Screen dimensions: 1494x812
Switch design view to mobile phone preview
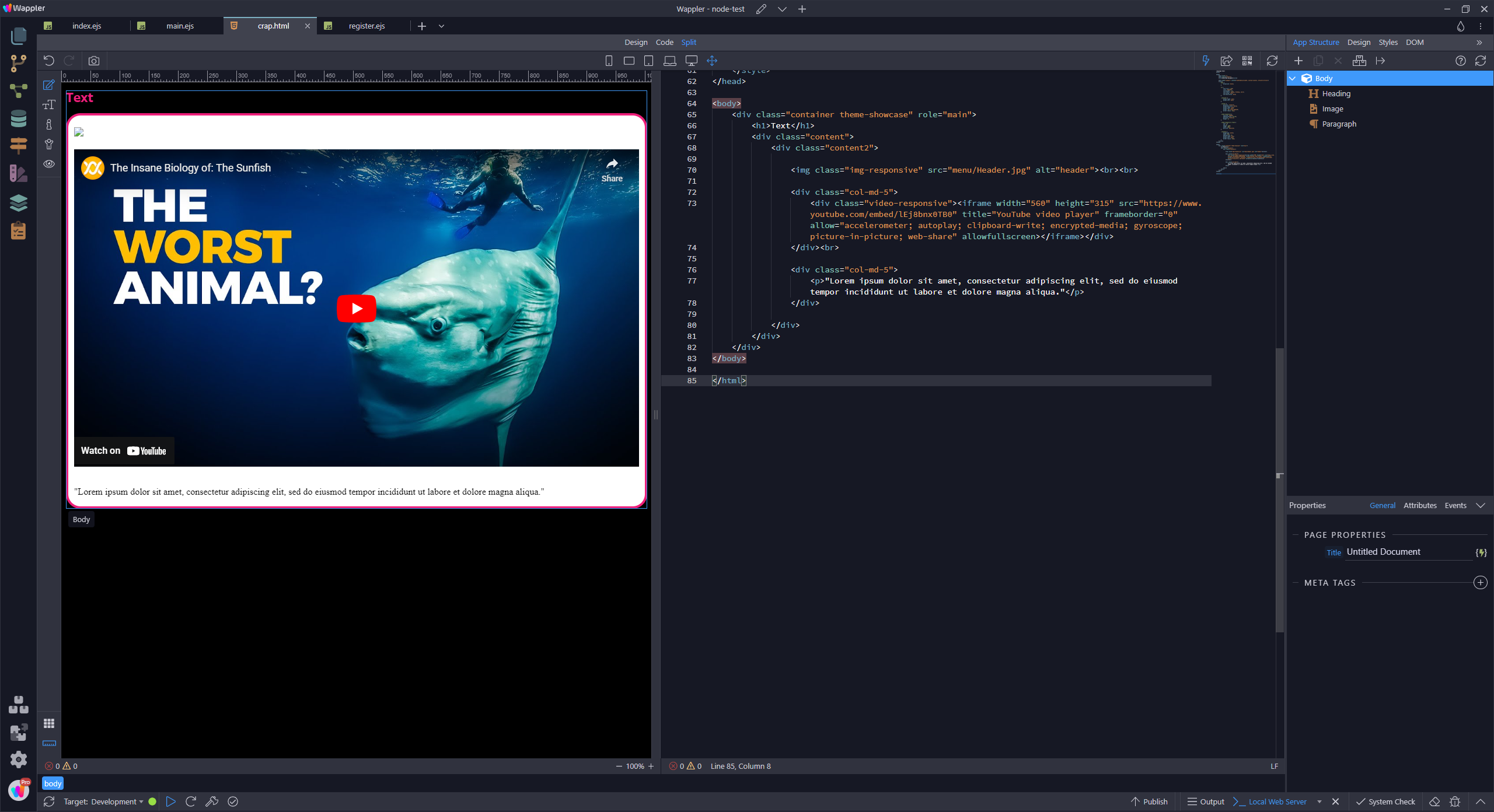[609, 61]
